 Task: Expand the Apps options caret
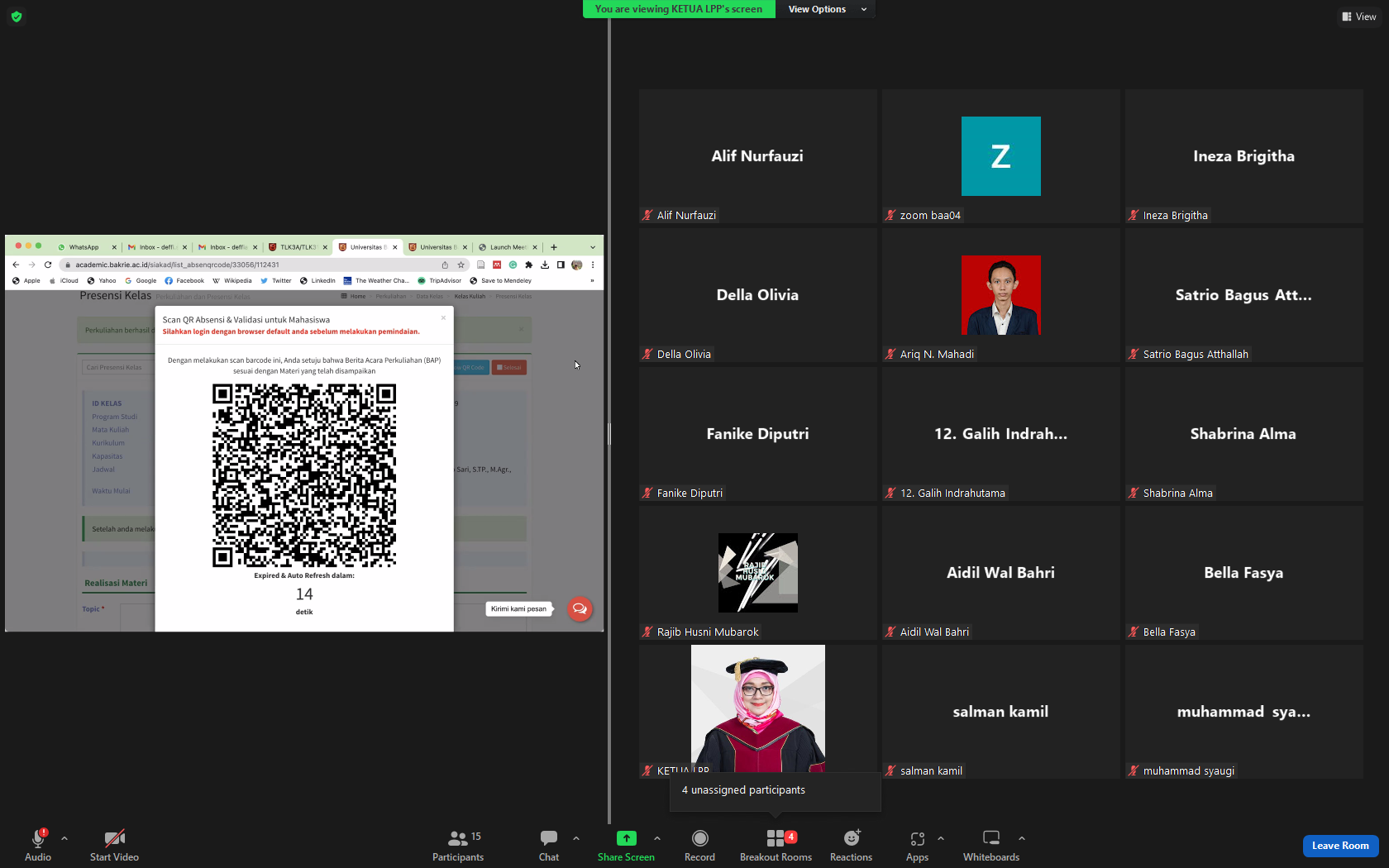(x=941, y=838)
